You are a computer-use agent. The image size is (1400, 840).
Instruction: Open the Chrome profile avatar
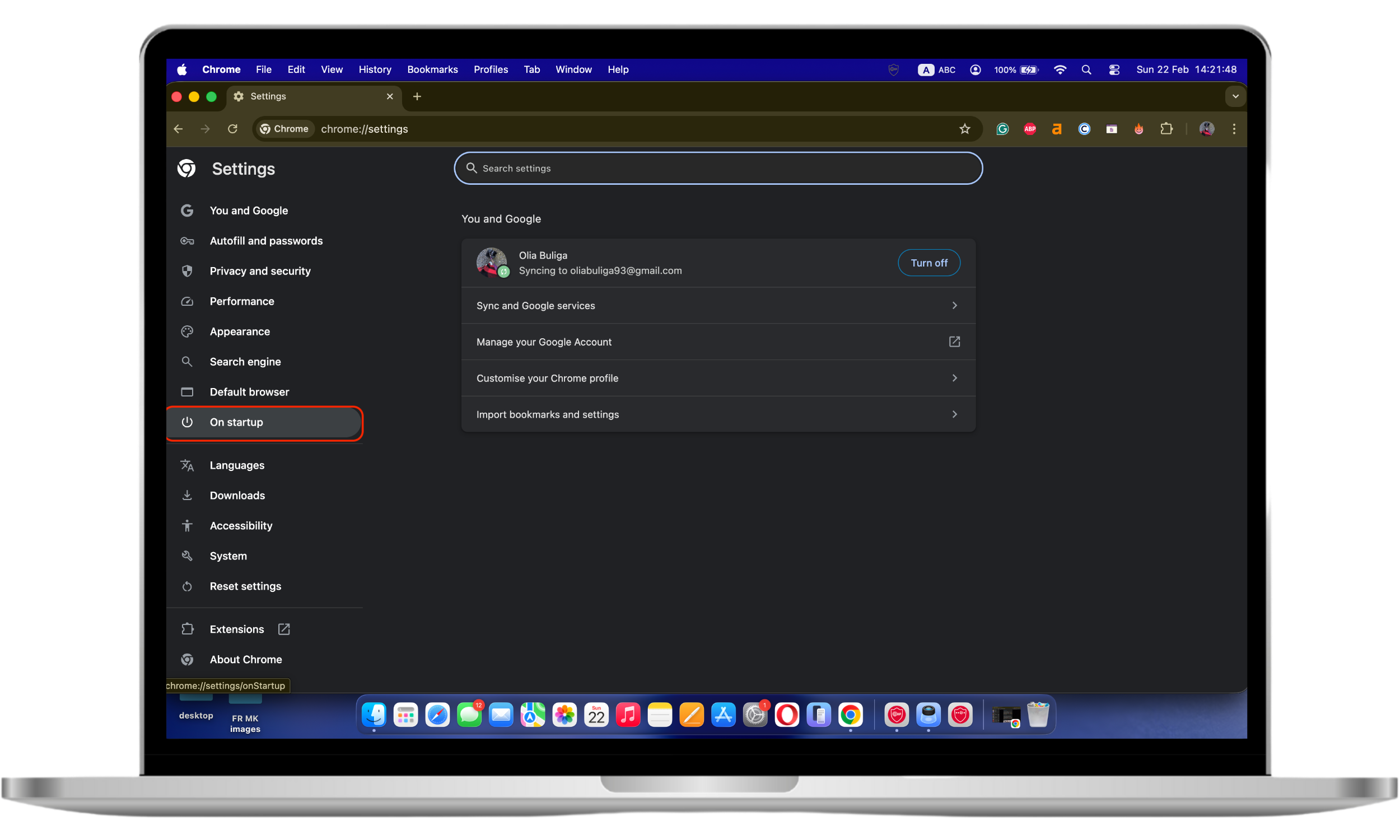[x=1206, y=128]
